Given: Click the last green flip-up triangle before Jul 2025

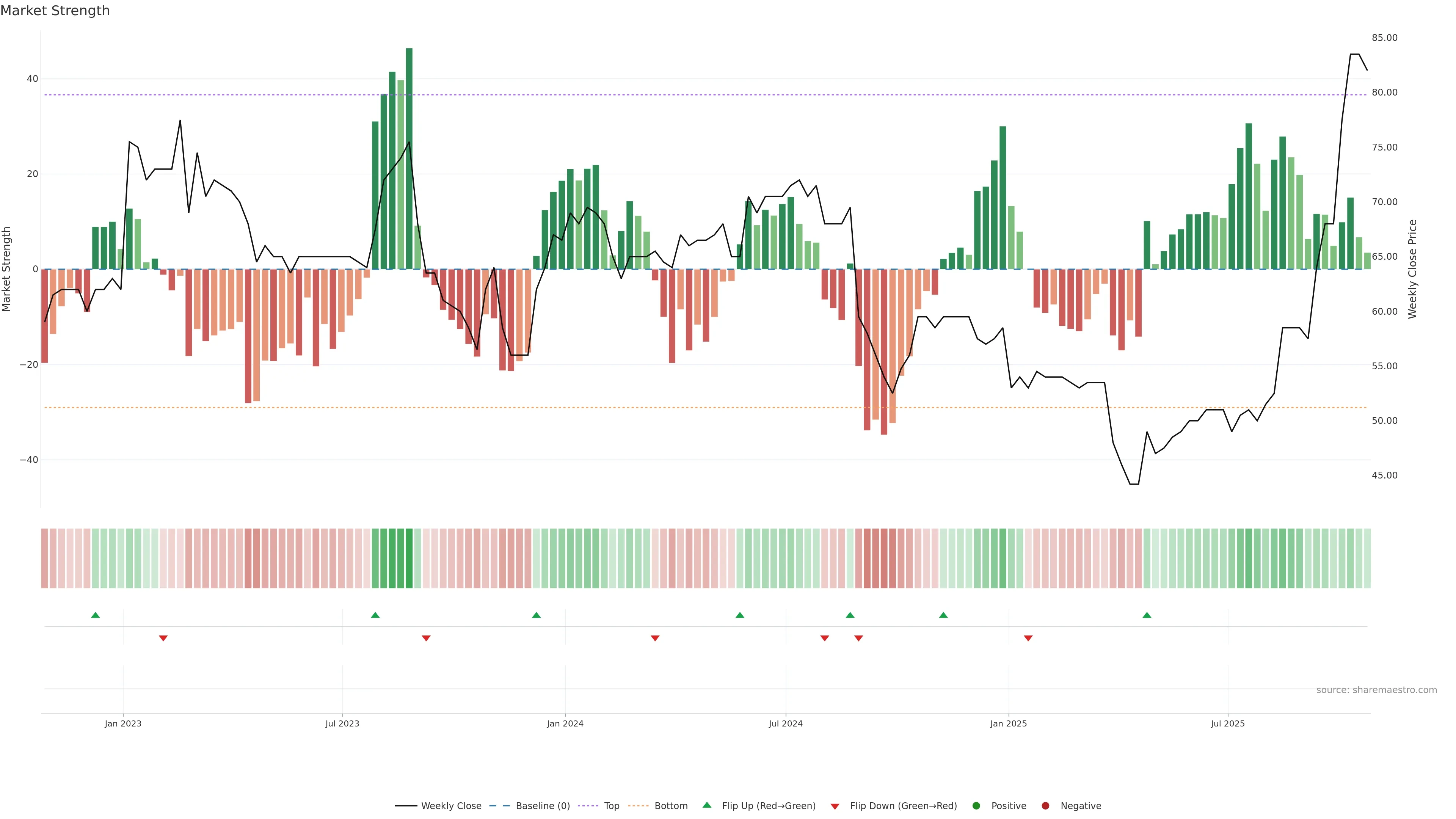Looking at the screenshot, I should [1147, 615].
